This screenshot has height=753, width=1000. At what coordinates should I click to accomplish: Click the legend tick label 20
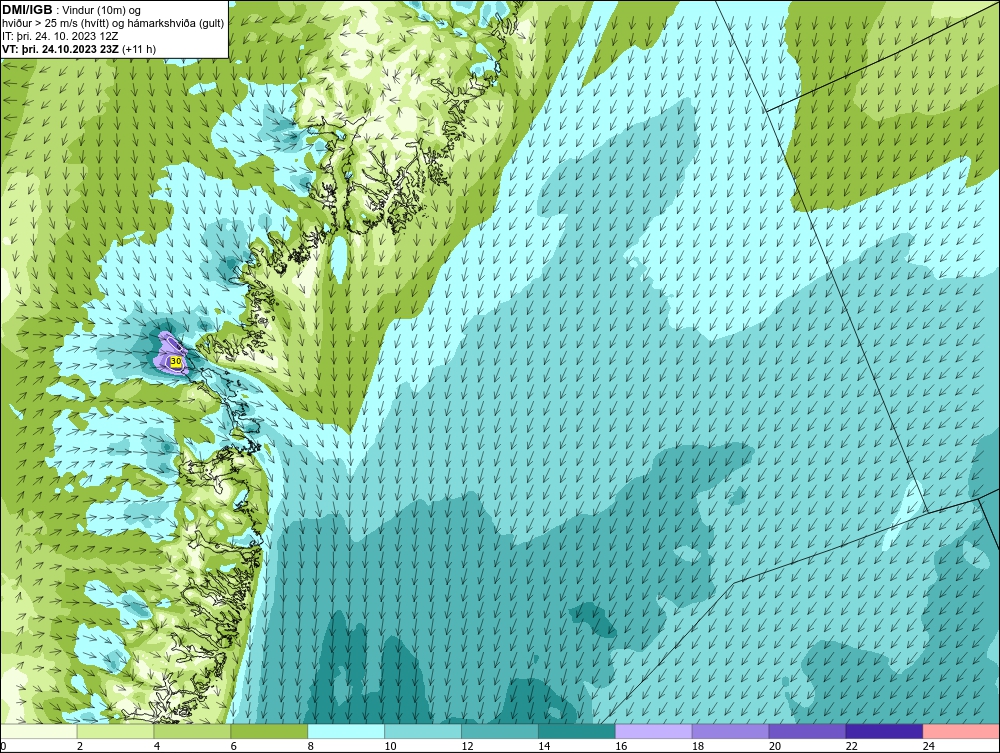point(775,746)
